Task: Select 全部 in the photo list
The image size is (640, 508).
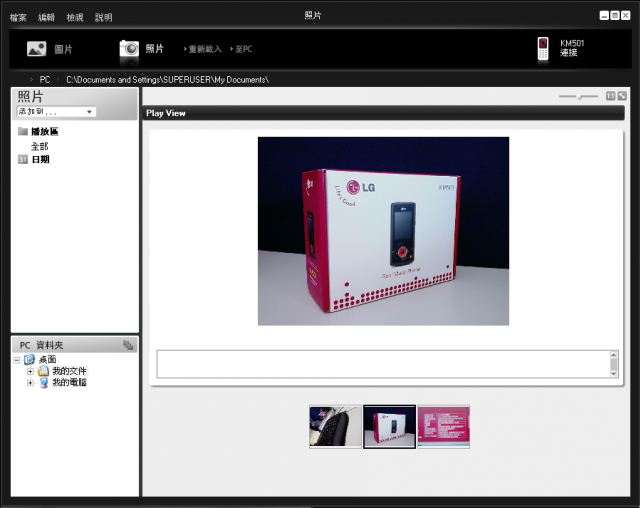Action: click(40, 146)
